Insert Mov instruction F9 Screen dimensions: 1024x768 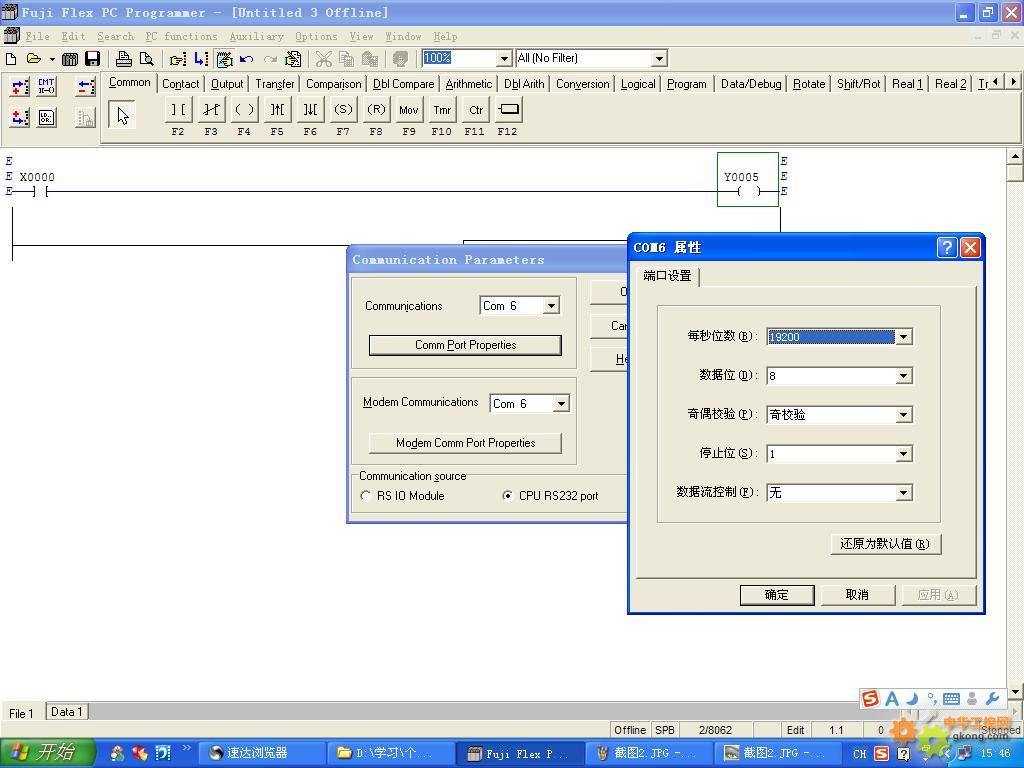409,110
